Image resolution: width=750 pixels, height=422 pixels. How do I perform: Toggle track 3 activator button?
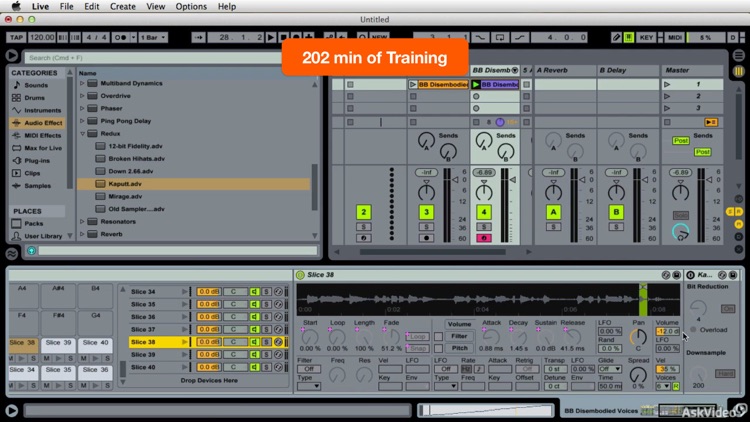coord(426,212)
